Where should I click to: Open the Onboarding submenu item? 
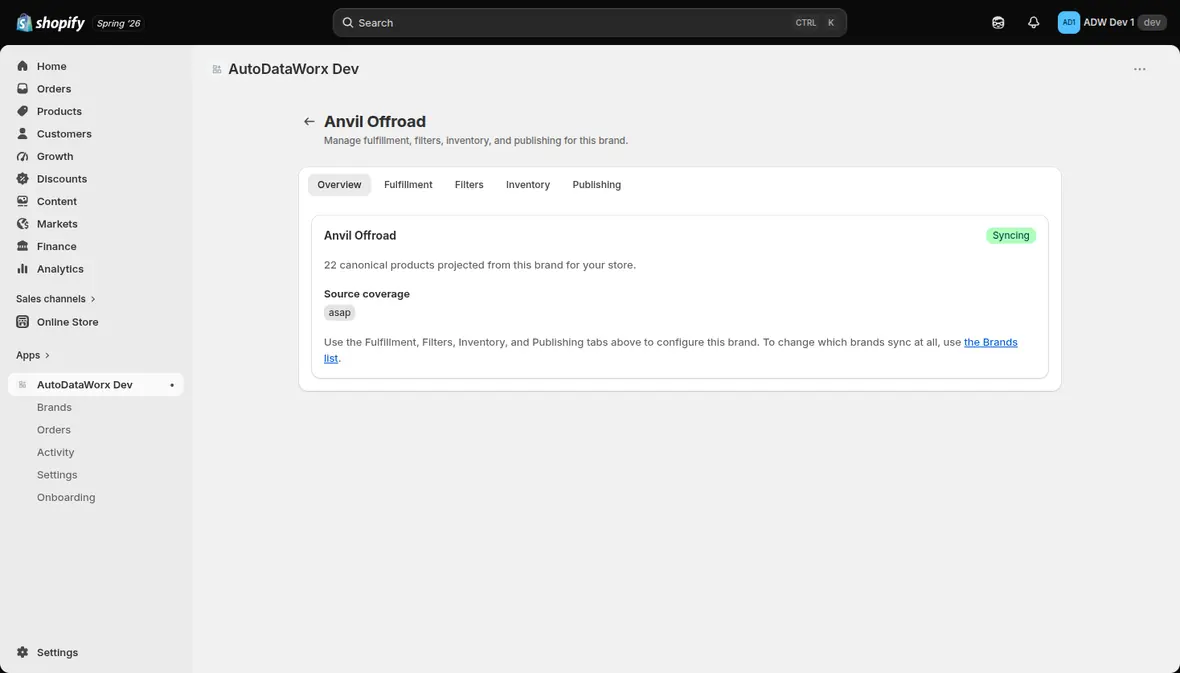pyautogui.click(x=66, y=498)
